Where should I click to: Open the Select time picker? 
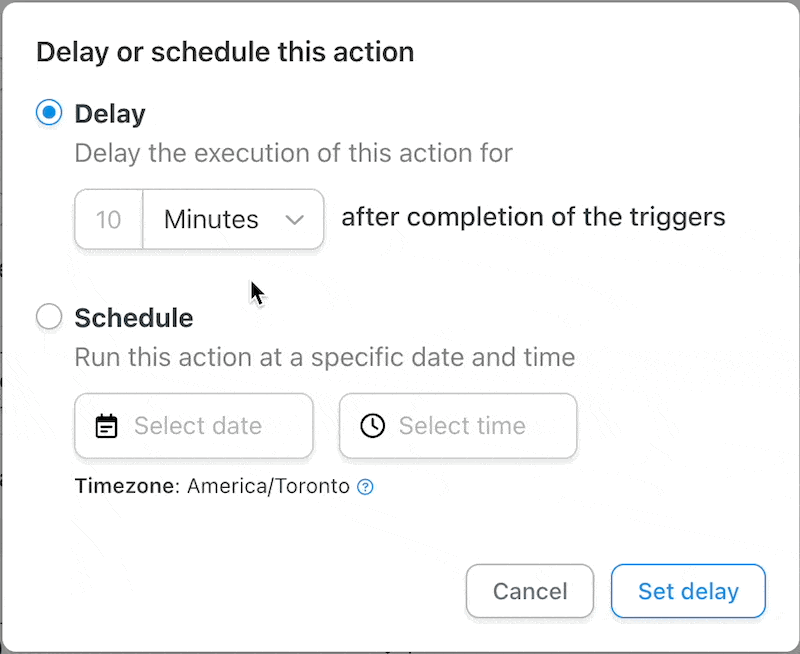click(x=457, y=425)
